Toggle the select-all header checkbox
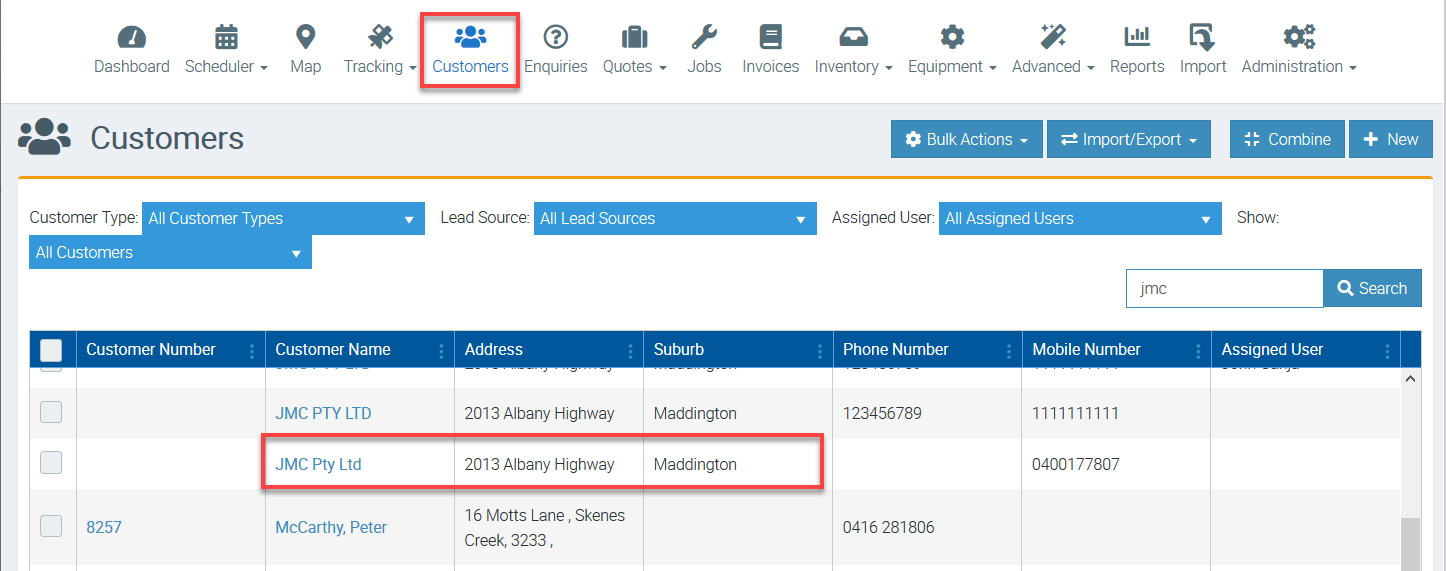This screenshot has width=1446, height=571. pyautogui.click(x=51, y=350)
